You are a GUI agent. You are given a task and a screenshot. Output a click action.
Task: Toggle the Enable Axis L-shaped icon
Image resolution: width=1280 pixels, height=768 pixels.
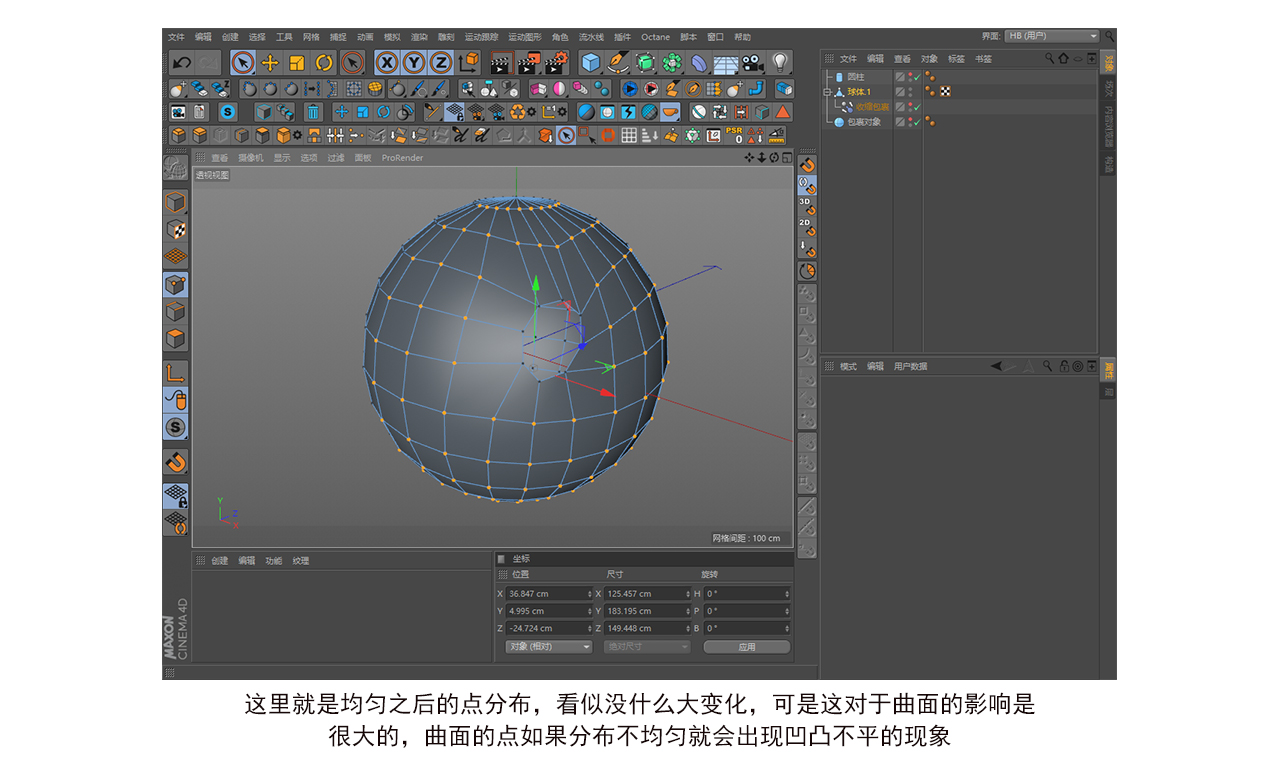click(176, 373)
